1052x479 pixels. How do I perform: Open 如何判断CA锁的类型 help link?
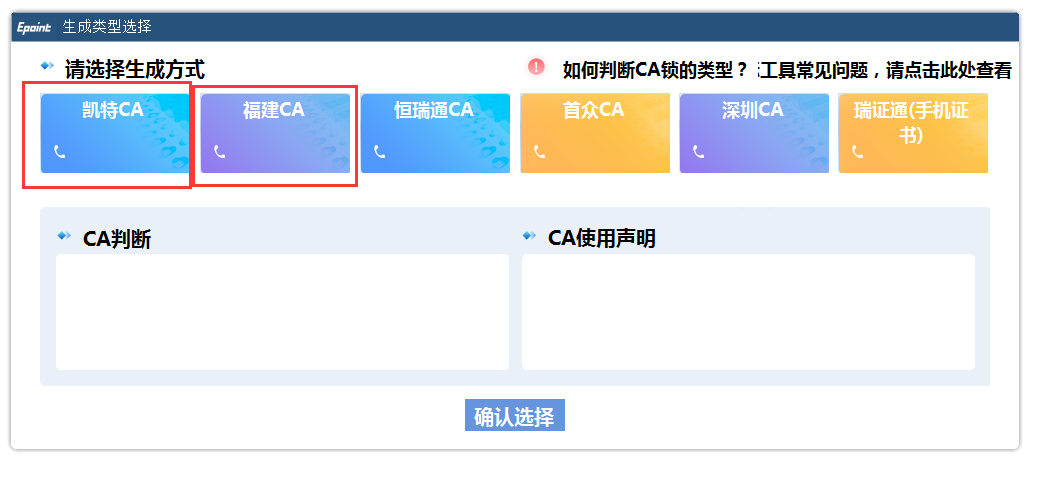tap(655, 70)
